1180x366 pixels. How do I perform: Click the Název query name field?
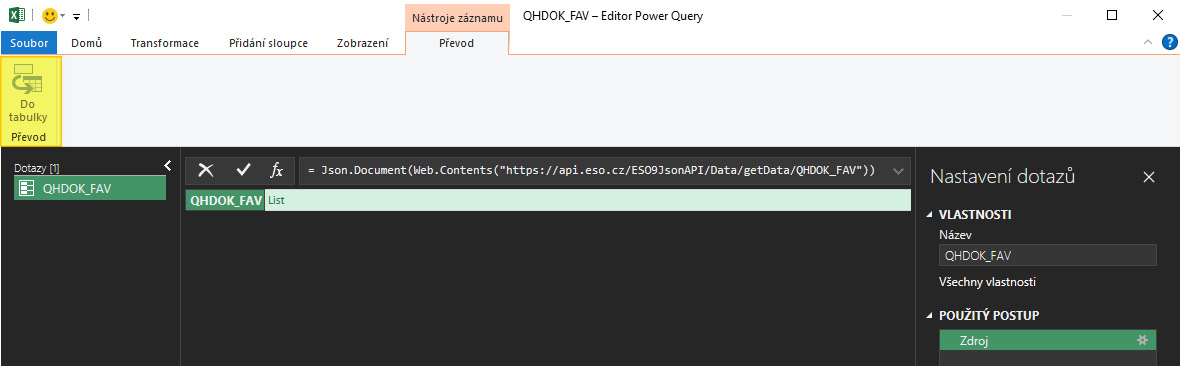pyautogui.click(x=1048, y=255)
